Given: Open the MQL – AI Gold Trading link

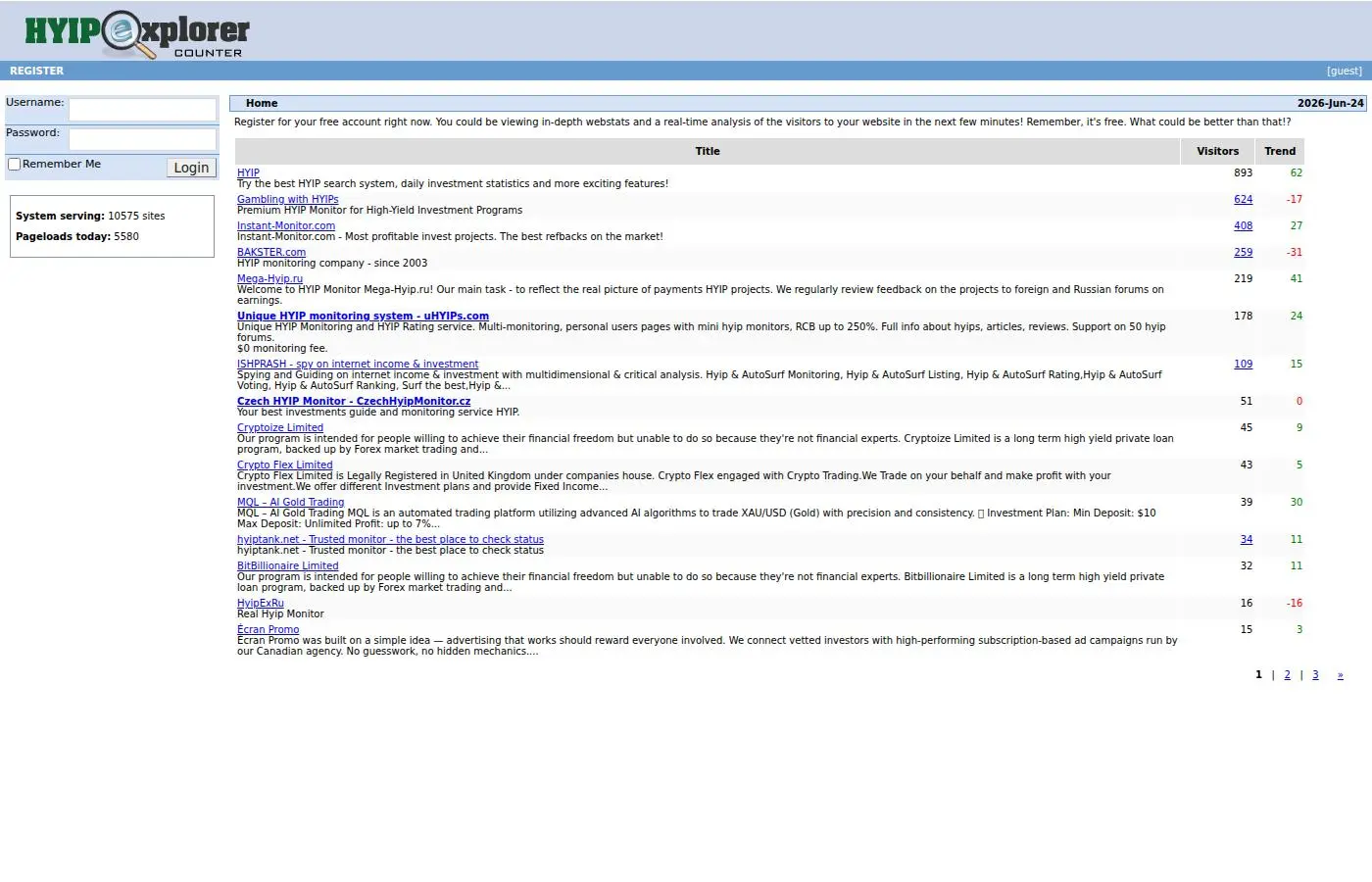Looking at the screenshot, I should 290,502.
